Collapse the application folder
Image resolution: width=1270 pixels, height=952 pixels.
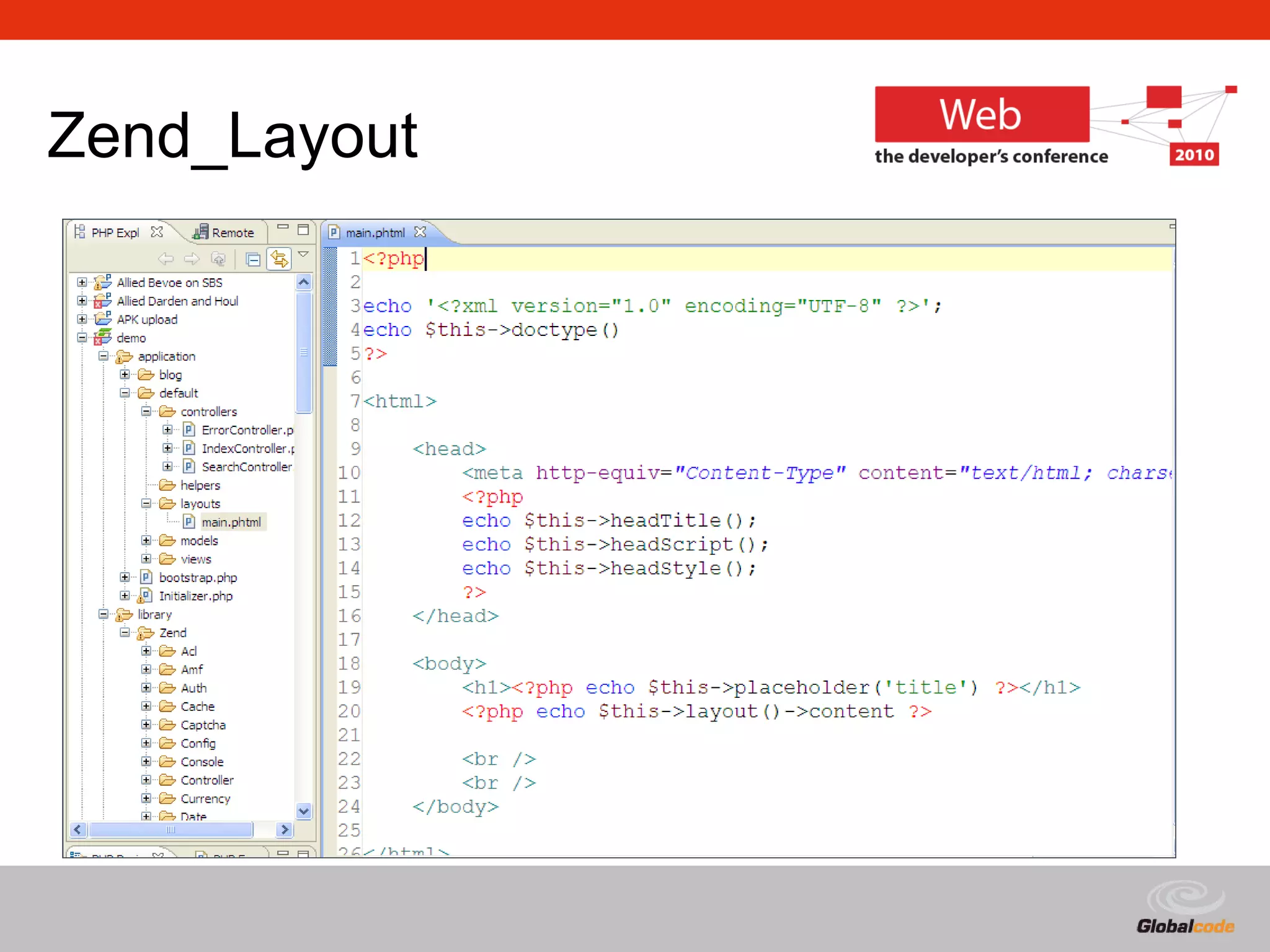(104, 356)
